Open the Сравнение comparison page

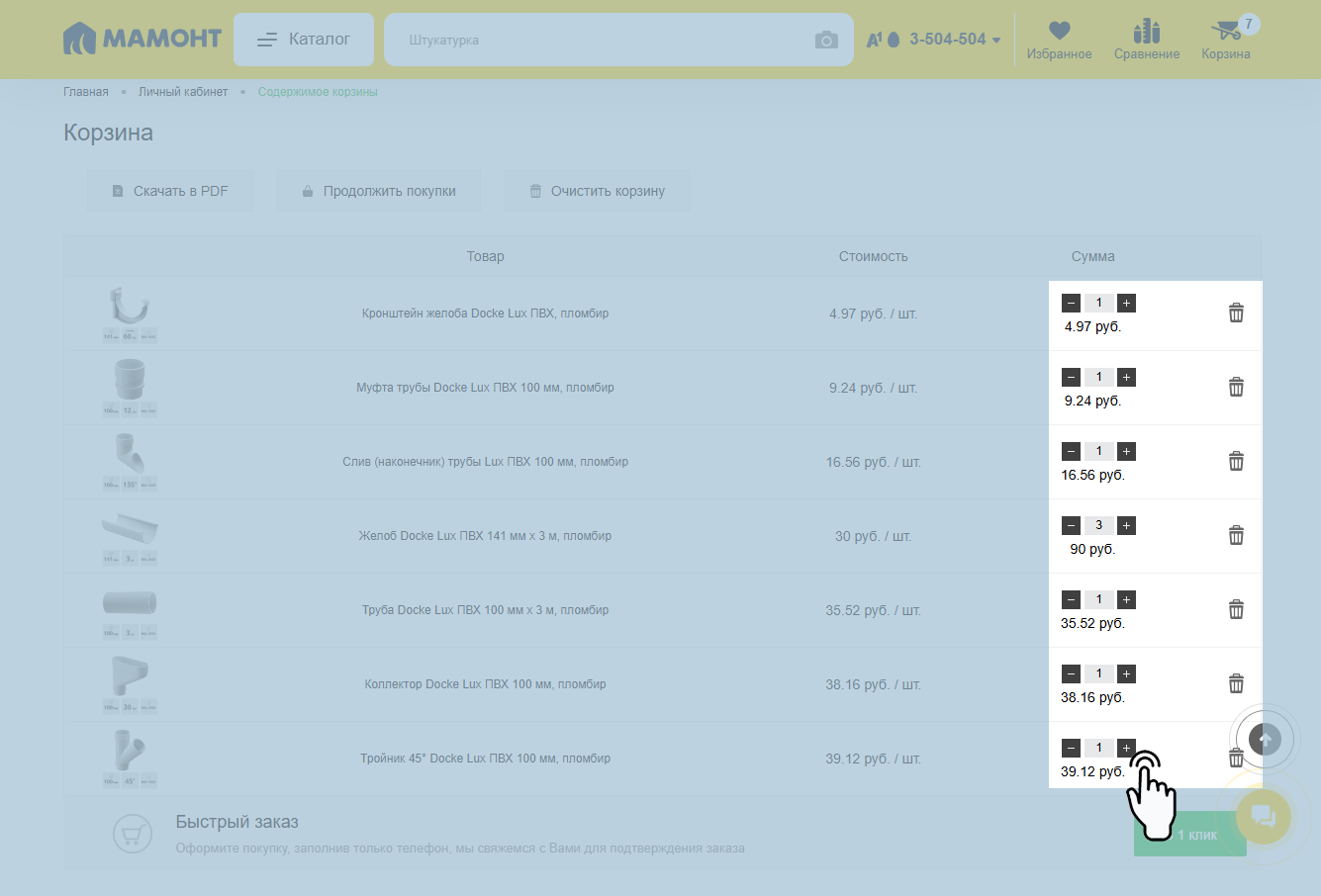point(1147,40)
